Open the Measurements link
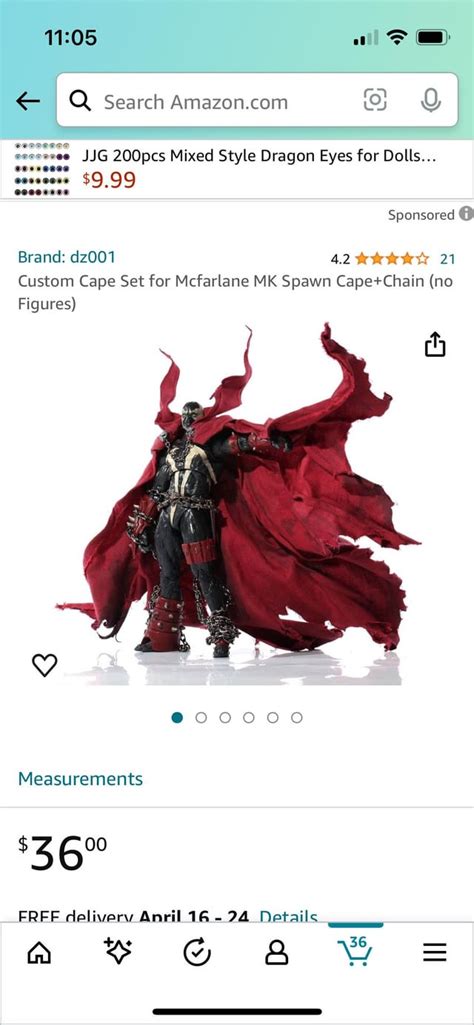474x1025 pixels. tap(80, 779)
